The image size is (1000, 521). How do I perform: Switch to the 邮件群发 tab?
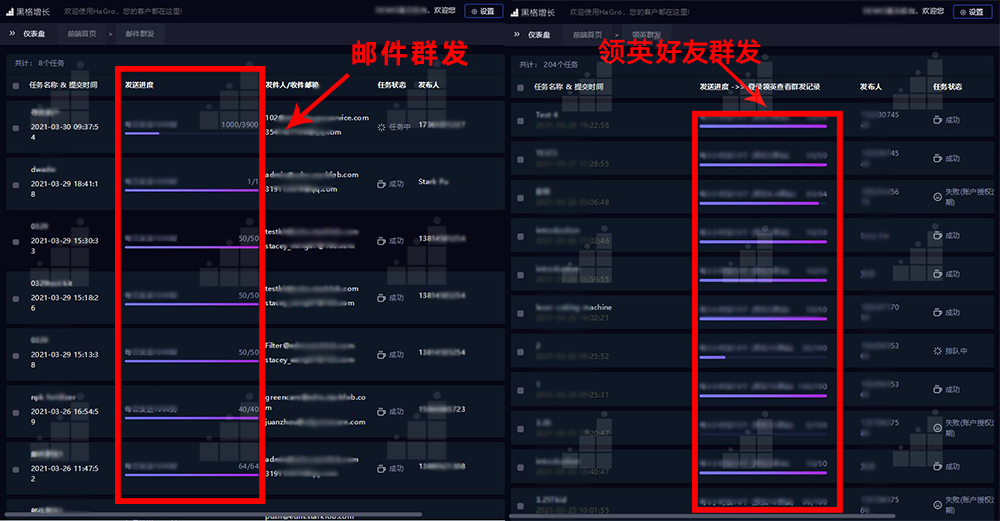pos(140,34)
